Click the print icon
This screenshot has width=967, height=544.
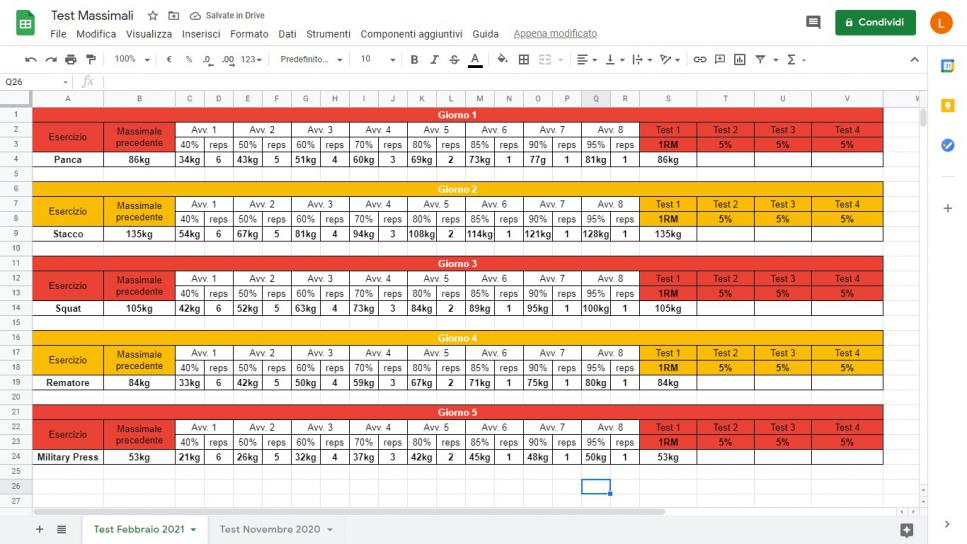tap(71, 60)
